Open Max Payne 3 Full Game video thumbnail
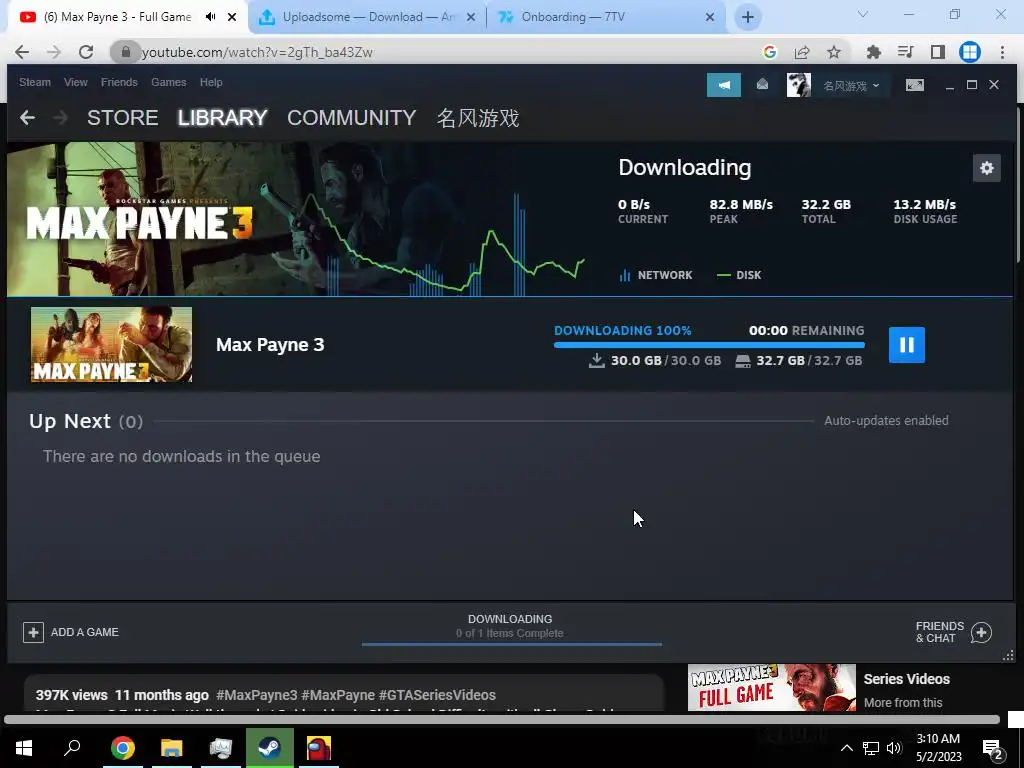The width and height of the screenshot is (1024, 768). [771, 687]
